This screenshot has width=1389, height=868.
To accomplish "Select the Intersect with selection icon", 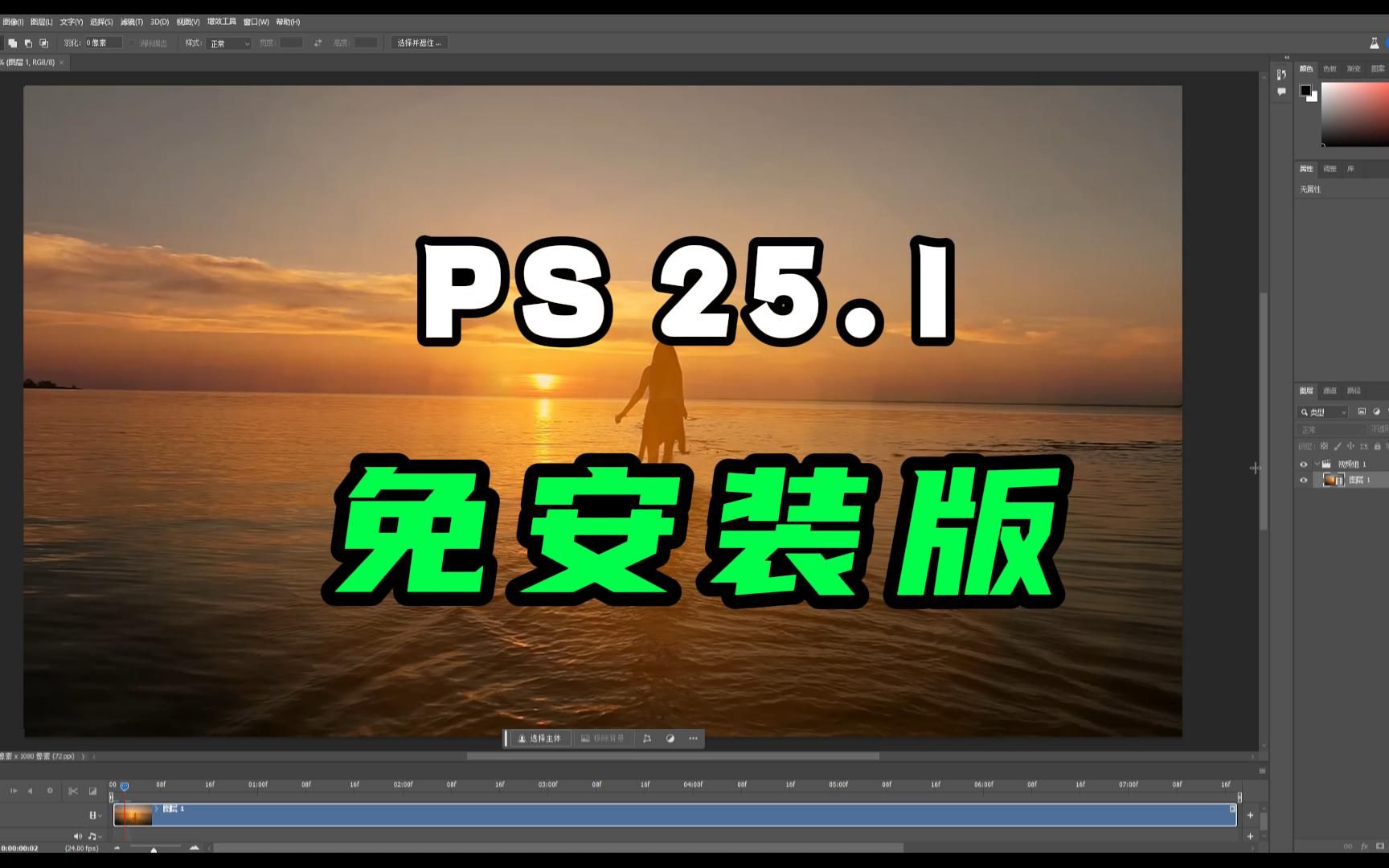I will point(43,43).
